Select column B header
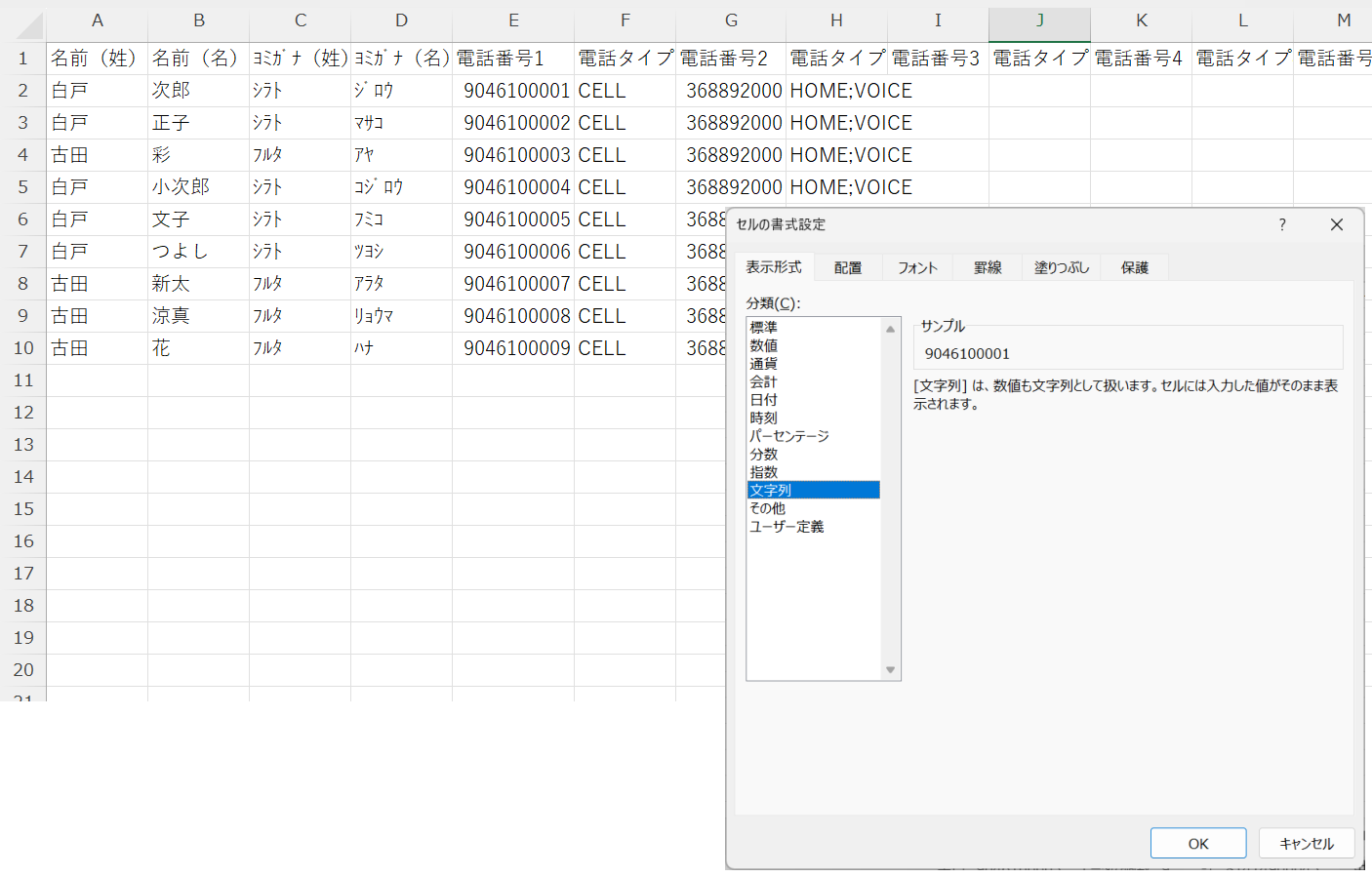 (x=199, y=20)
